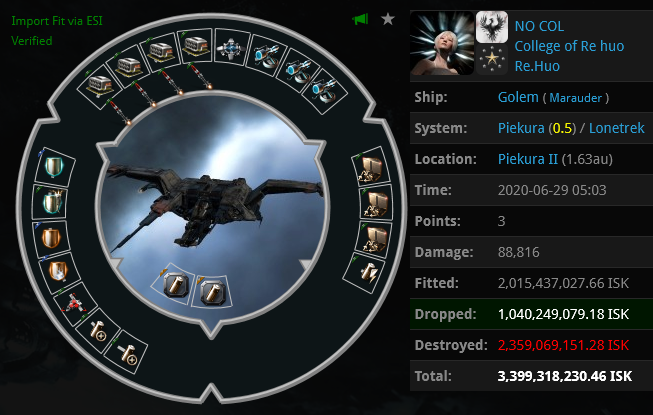Select the first missile launcher high slot
Image resolution: width=653 pixels, height=415 pixels.
[x=99, y=86]
